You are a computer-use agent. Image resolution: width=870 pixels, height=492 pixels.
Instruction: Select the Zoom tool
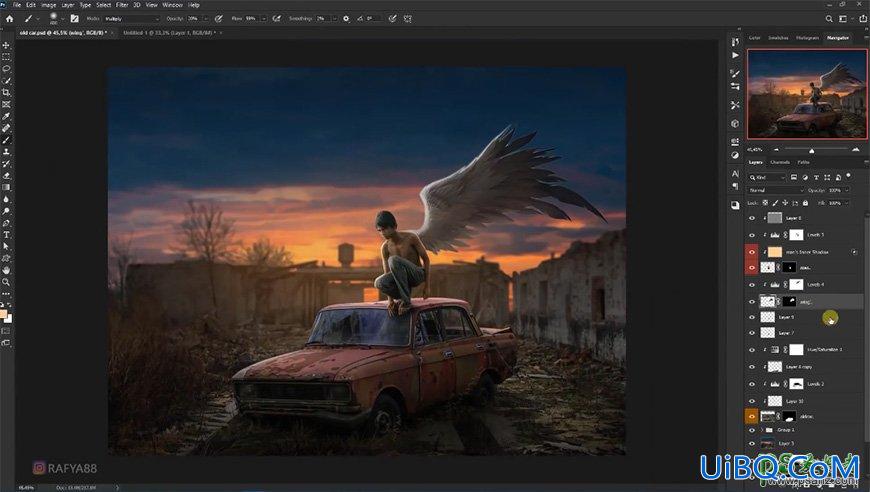(x=6, y=282)
